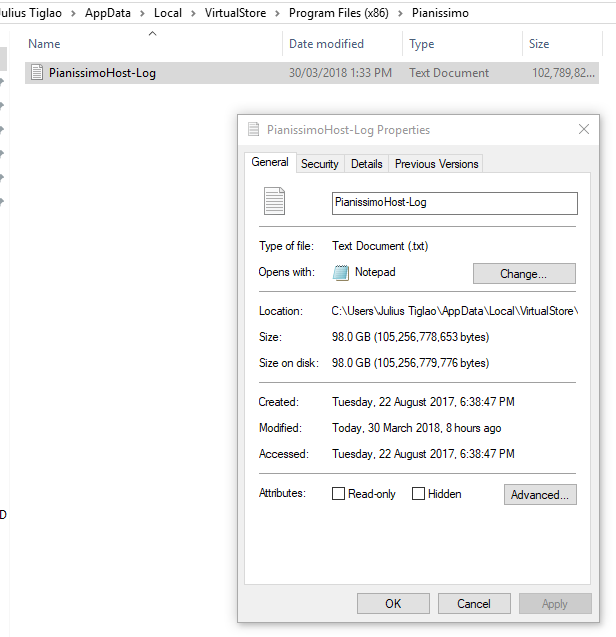
Task: Click the Notepad icon beside Opens with
Action: [x=341, y=273]
